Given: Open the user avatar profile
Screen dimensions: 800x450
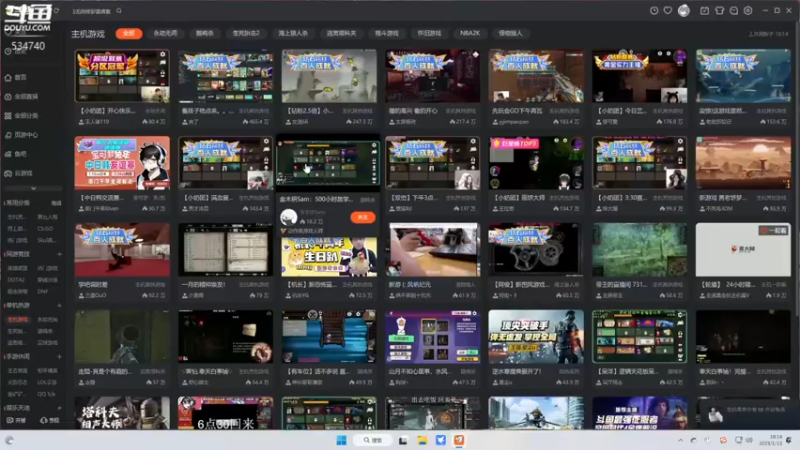Looking at the screenshot, I should click(684, 11).
